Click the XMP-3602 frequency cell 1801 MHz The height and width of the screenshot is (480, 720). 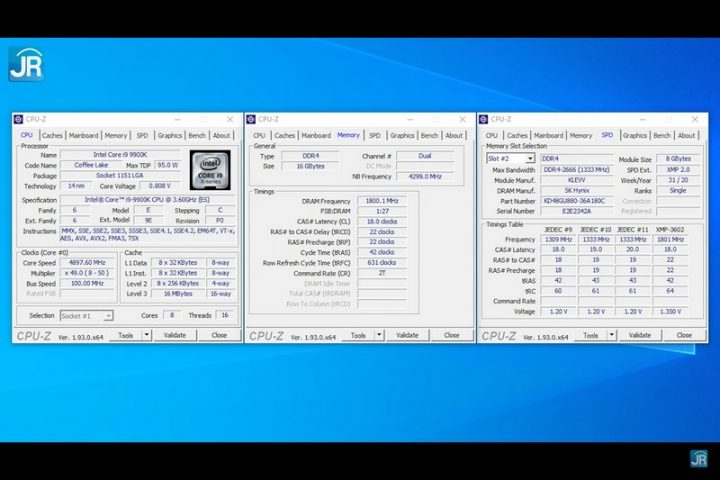(670, 239)
